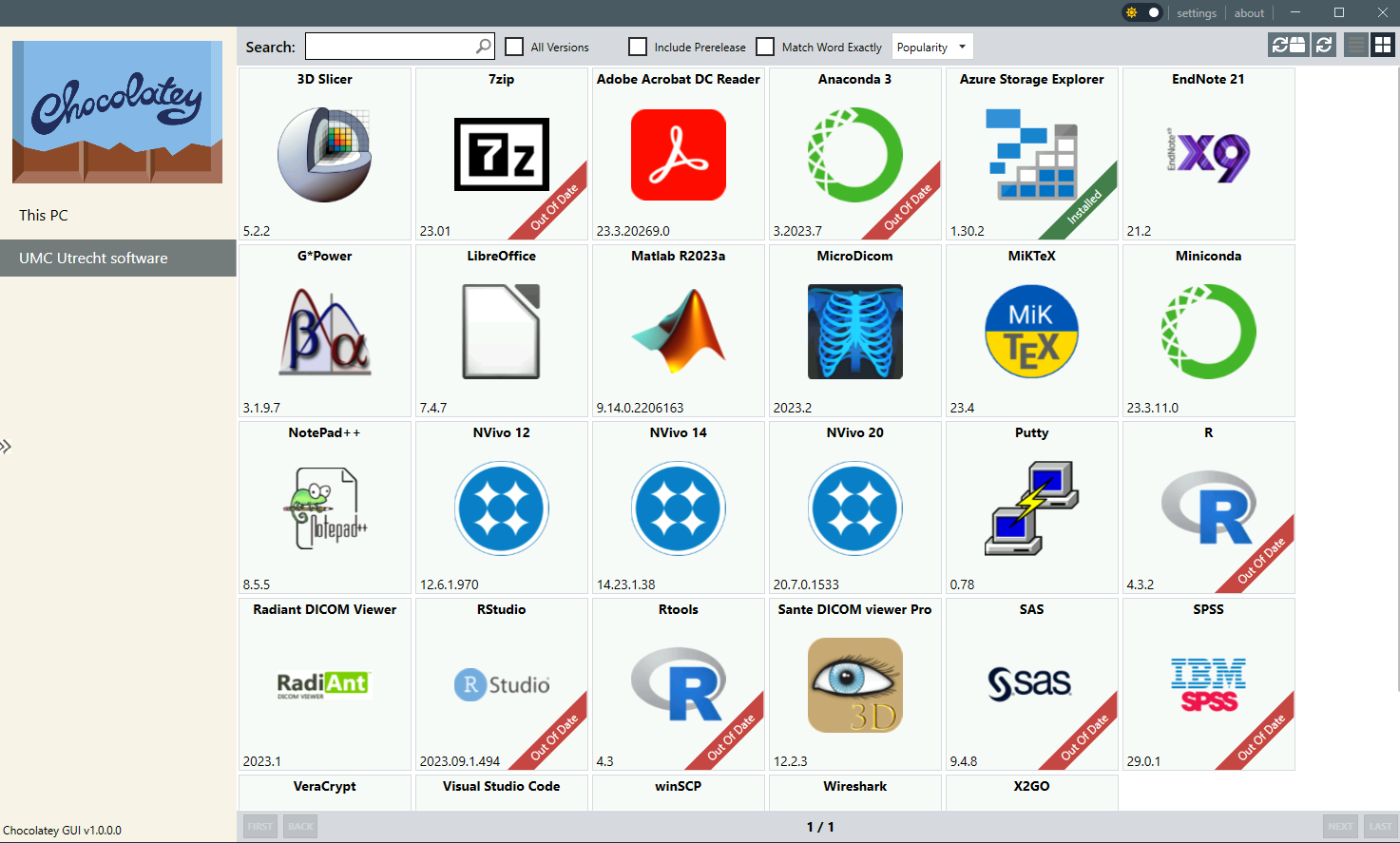Enable the All Versions checkbox

coord(514,47)
